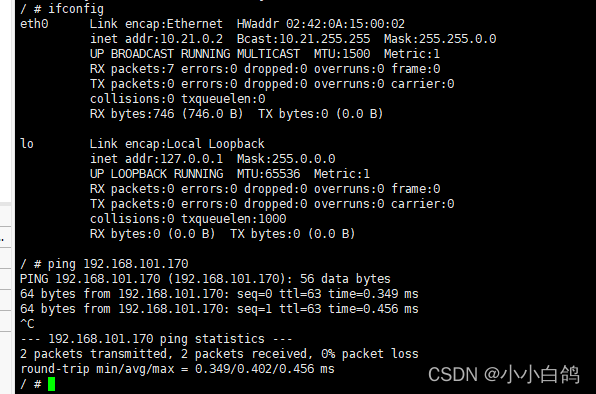The image size is (596, 394).
Task: Click the round-trip min/avg/max line
Action: pyautogui.click(x=178, y=369)
